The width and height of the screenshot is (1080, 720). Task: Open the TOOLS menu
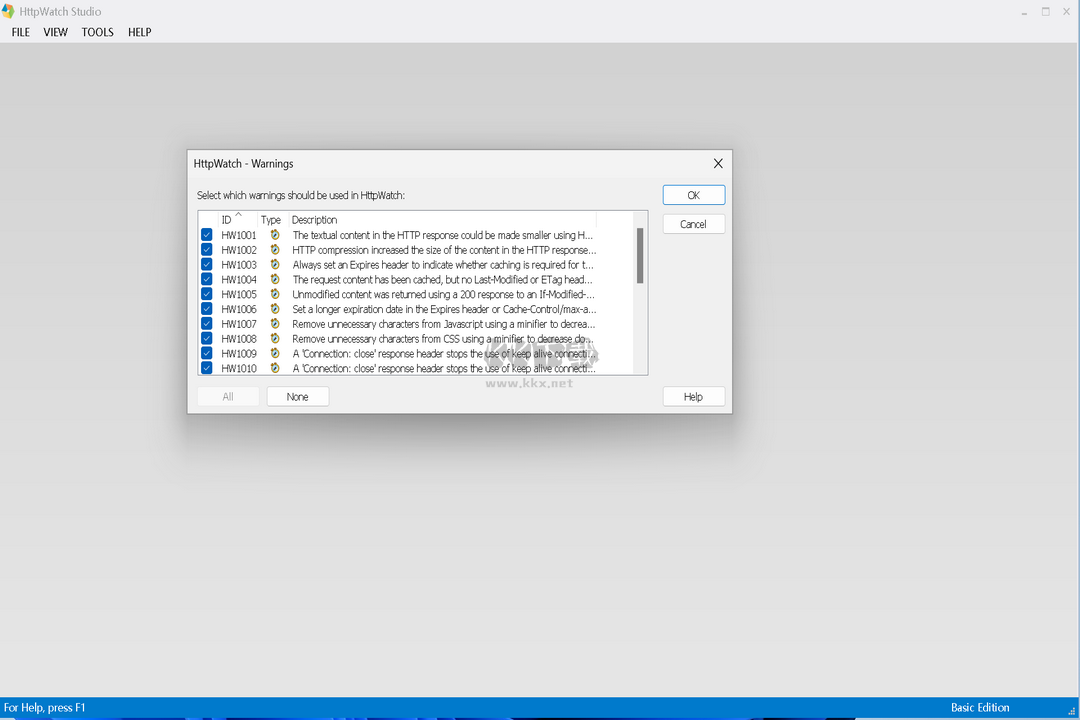[x=97, y=32]
